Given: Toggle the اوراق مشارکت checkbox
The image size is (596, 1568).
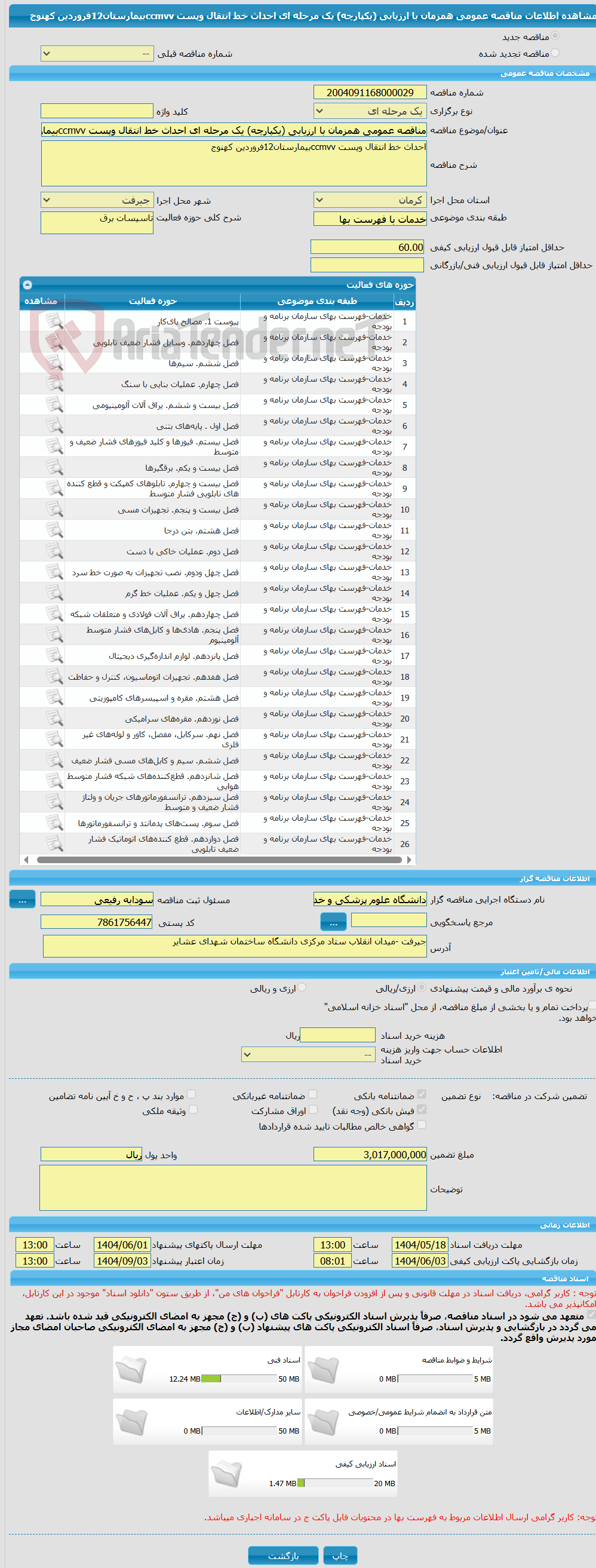Looking at the screenshot, I should [313, 1110].
